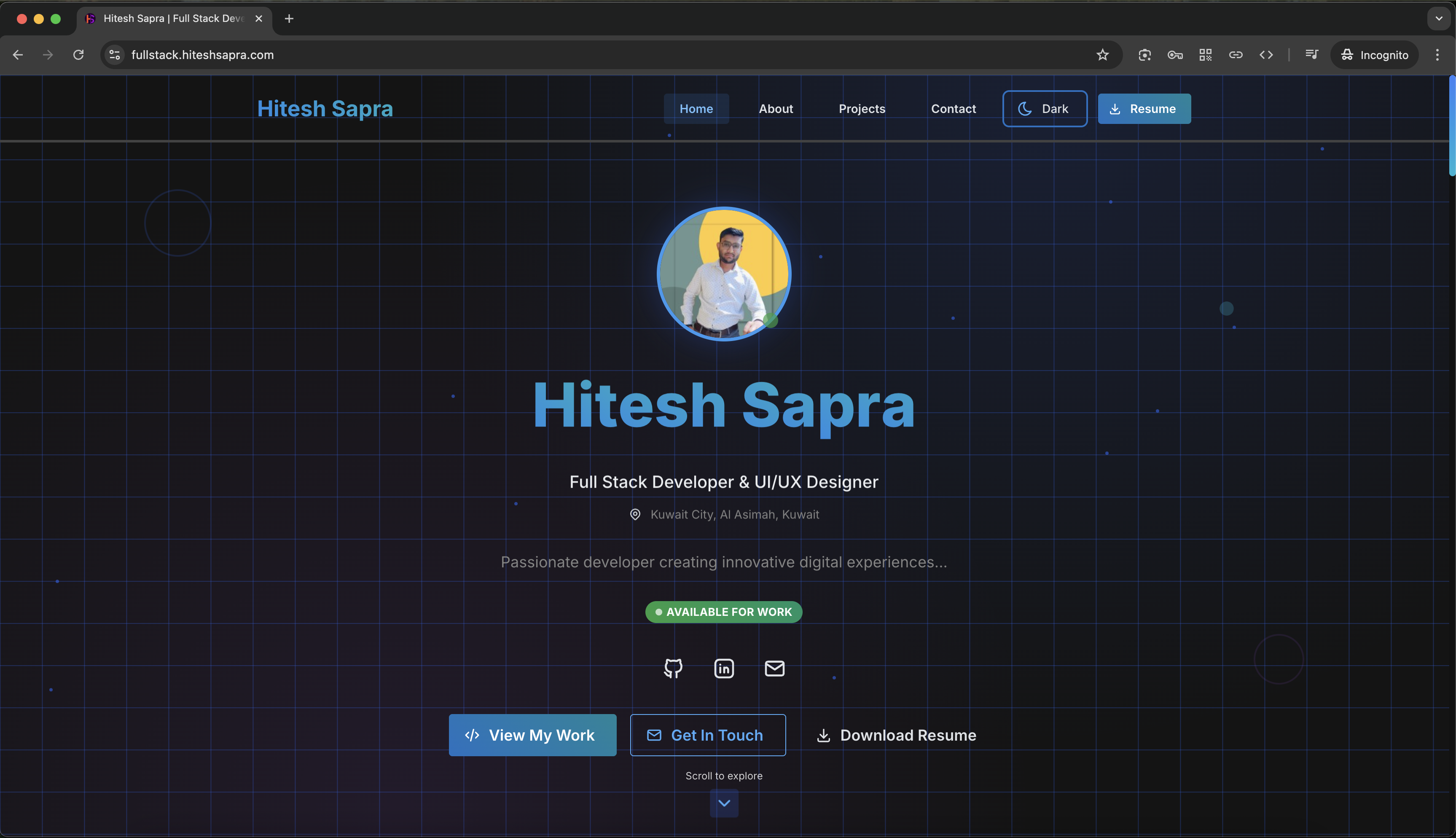This screenshot has width=1456, height=838.
Task: Expand the tab search dropdown arrow
Action: (1439, 19)
